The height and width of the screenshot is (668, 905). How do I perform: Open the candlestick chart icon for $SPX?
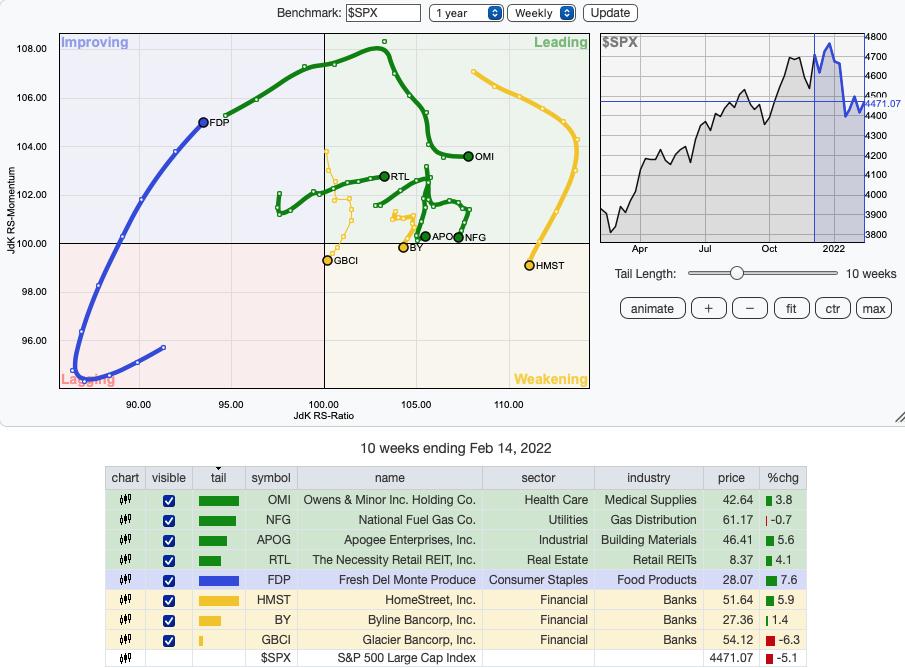tap(125, 658)
